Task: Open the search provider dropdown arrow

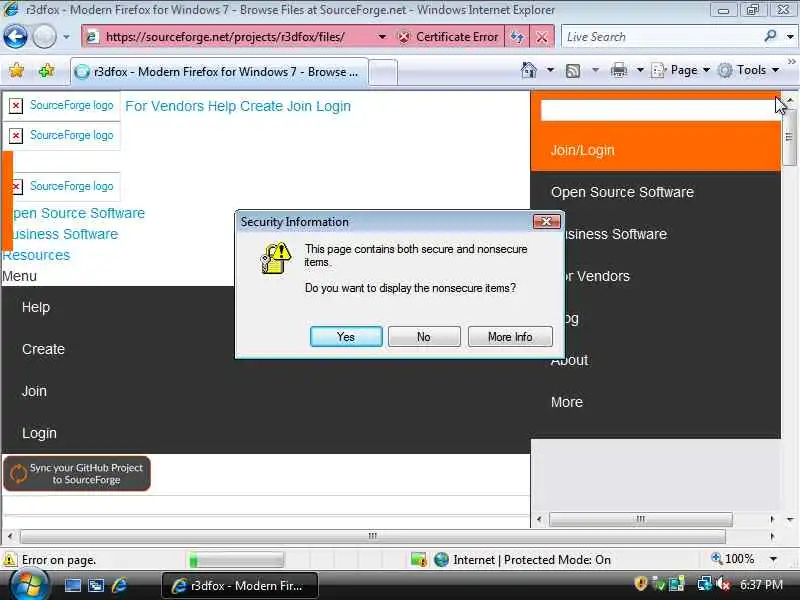Action: [x=790, y=37]
